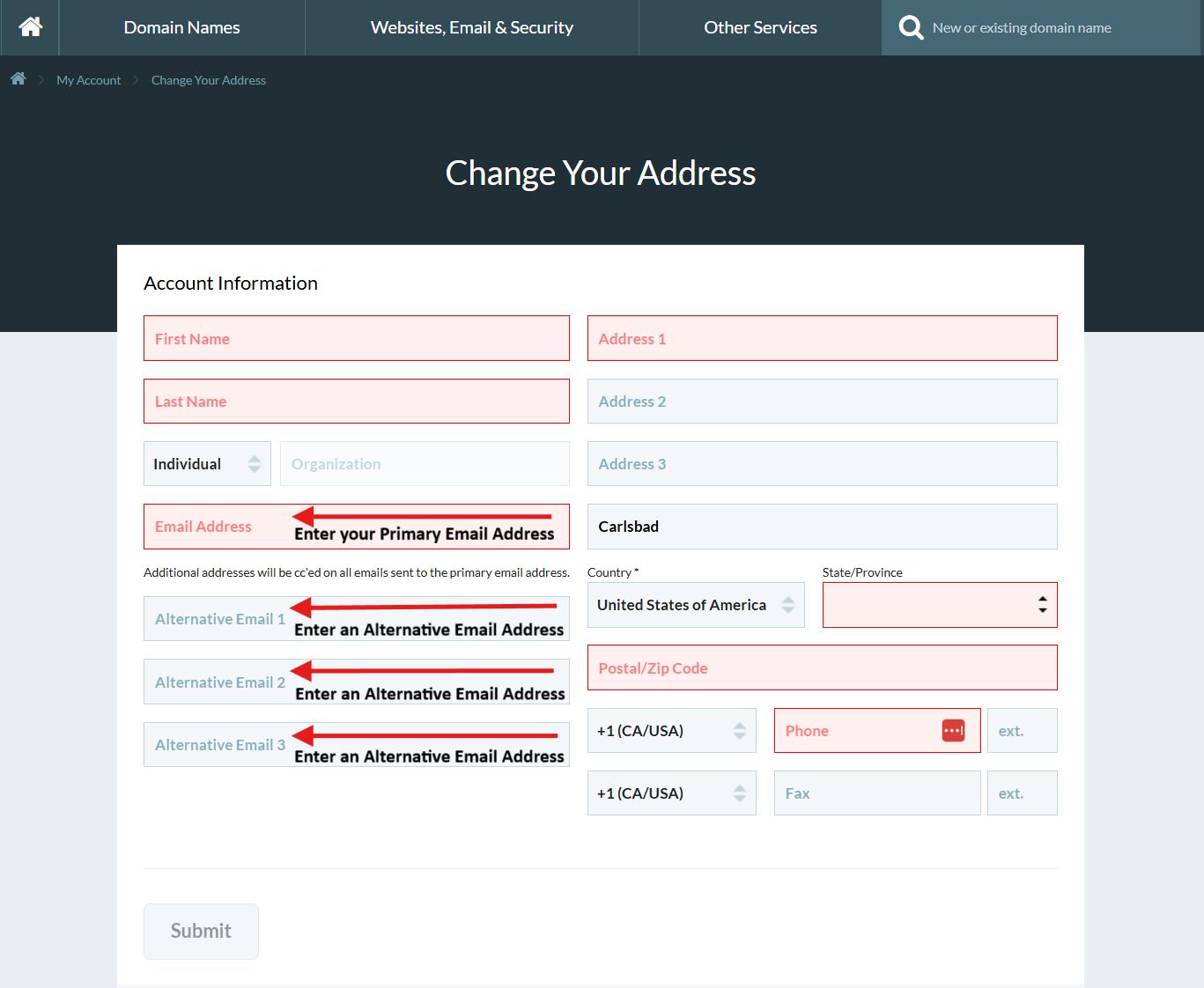
Task: Click the arrows on the State/Province selector
Action: pyautogui.click(x=1044, y=605)
